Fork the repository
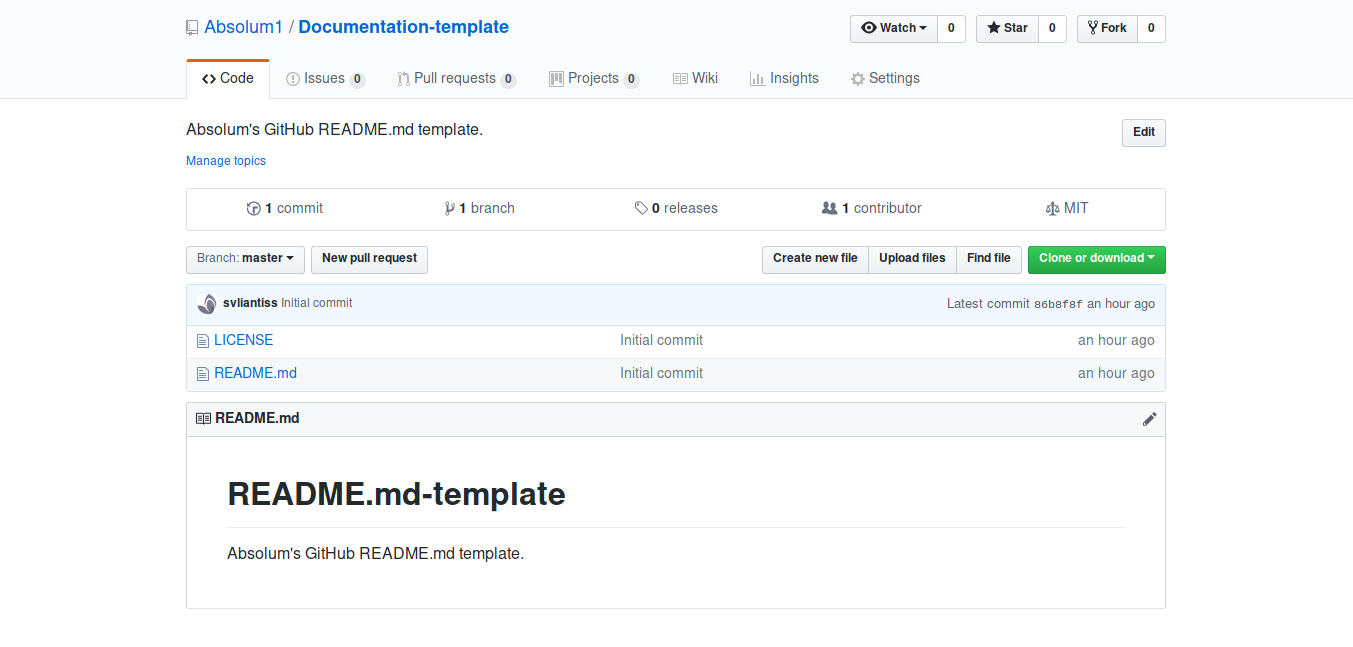The image size is (1353, 647). [x=1106, y=28]
